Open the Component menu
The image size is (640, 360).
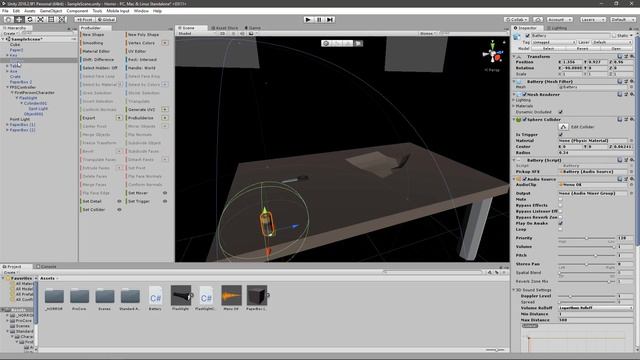point(77,11)
